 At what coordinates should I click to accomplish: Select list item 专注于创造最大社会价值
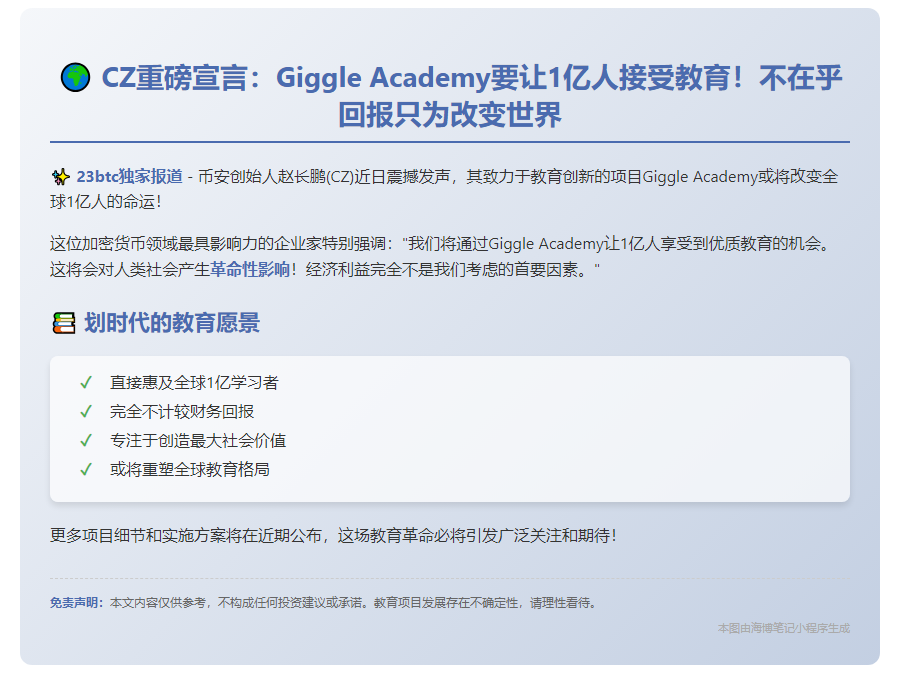198,441
